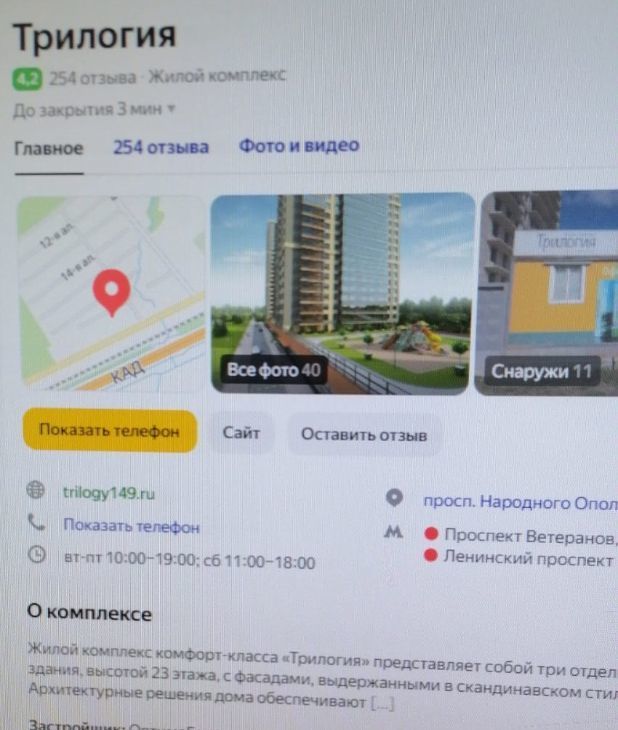Click the green 4.2 rating badge
The width and height of the screenshot is (618, 730).
27,79
